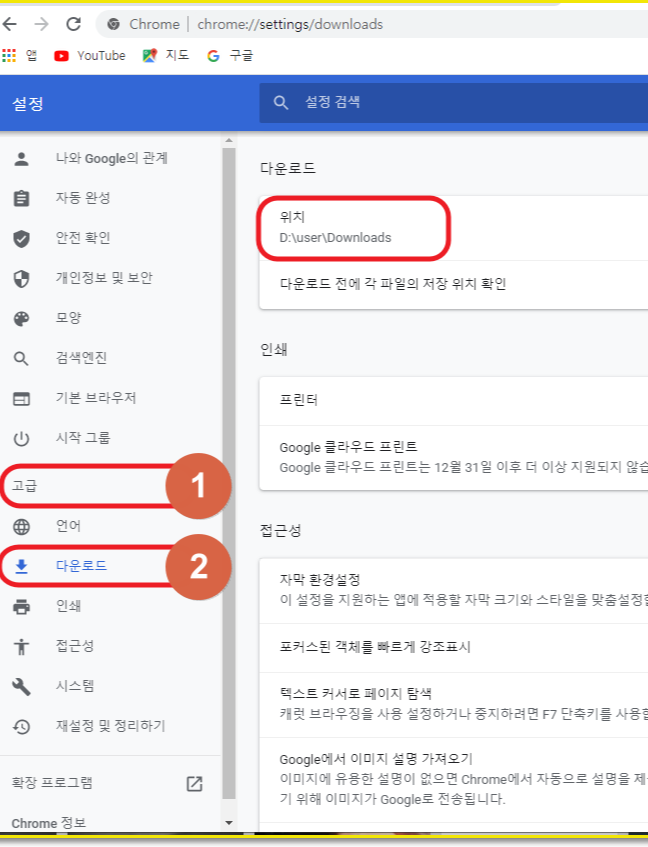Open the 프린터 printers row
This screenshot has height=847, width=648.
point(454,401)
